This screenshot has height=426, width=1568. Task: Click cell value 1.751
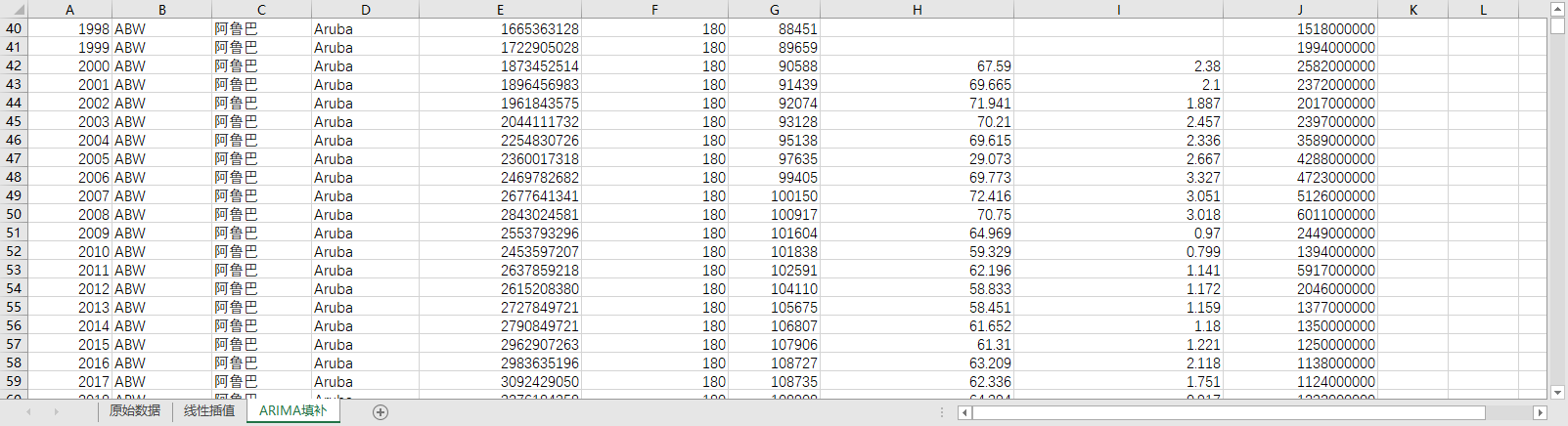(1118, 382)
